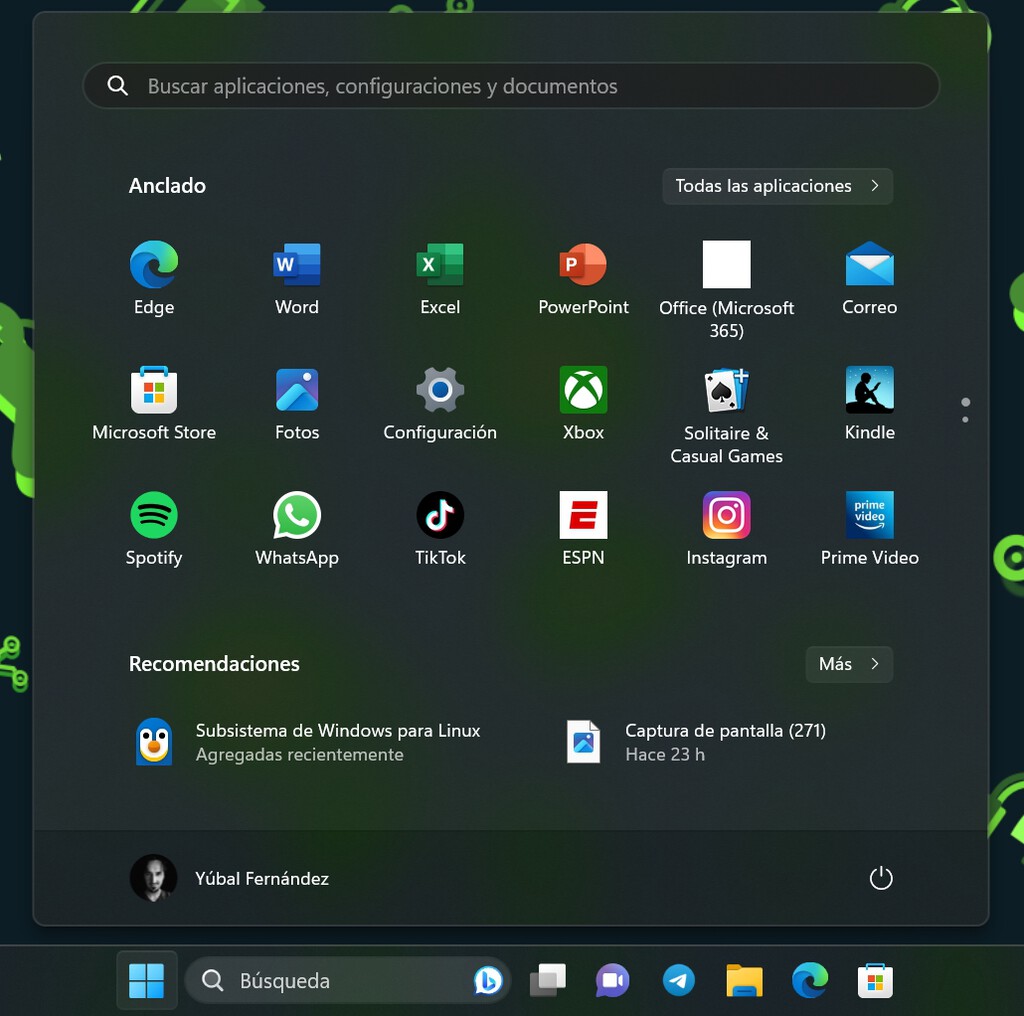The height and width of the screenshot is (1016, 1024).
Task: Open Captura de pantalla (271) file
Action: click(x=700, y=742)
